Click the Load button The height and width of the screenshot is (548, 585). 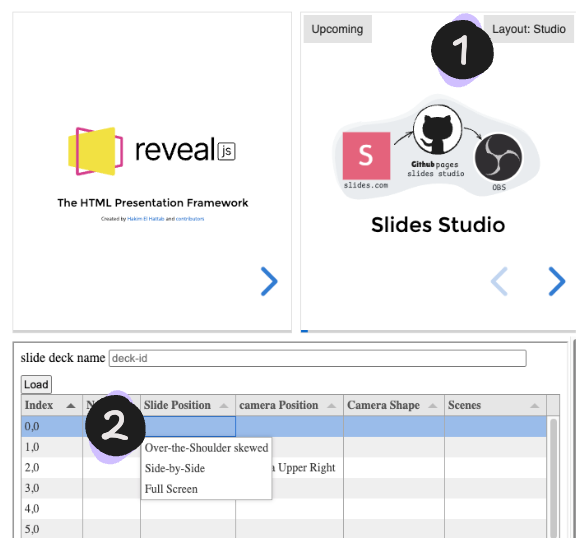(x=36, y=384)
